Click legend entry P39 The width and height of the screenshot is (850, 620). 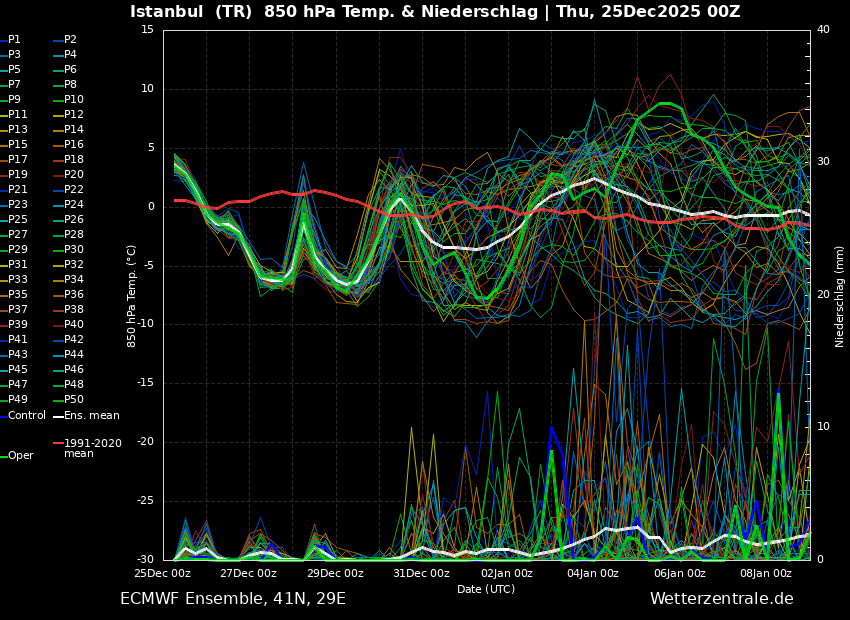click(14, 325)
